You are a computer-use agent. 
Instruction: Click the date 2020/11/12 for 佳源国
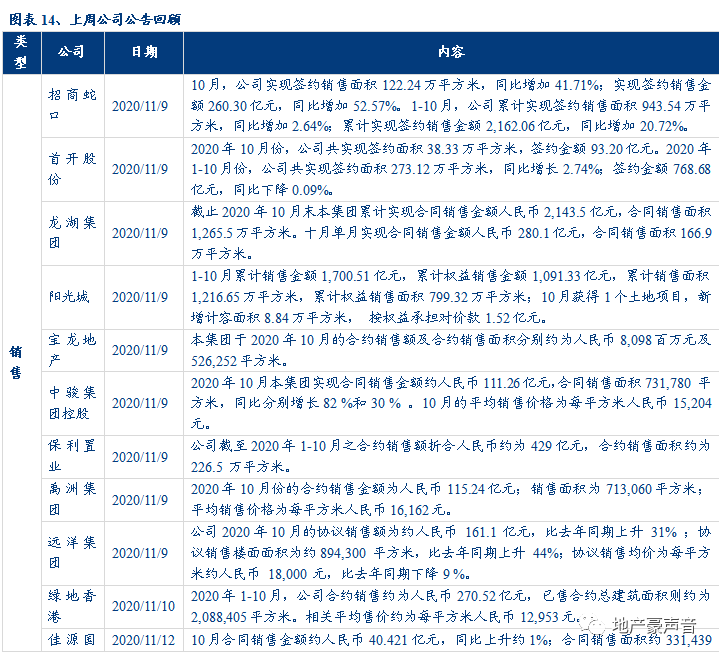[144, 640]
